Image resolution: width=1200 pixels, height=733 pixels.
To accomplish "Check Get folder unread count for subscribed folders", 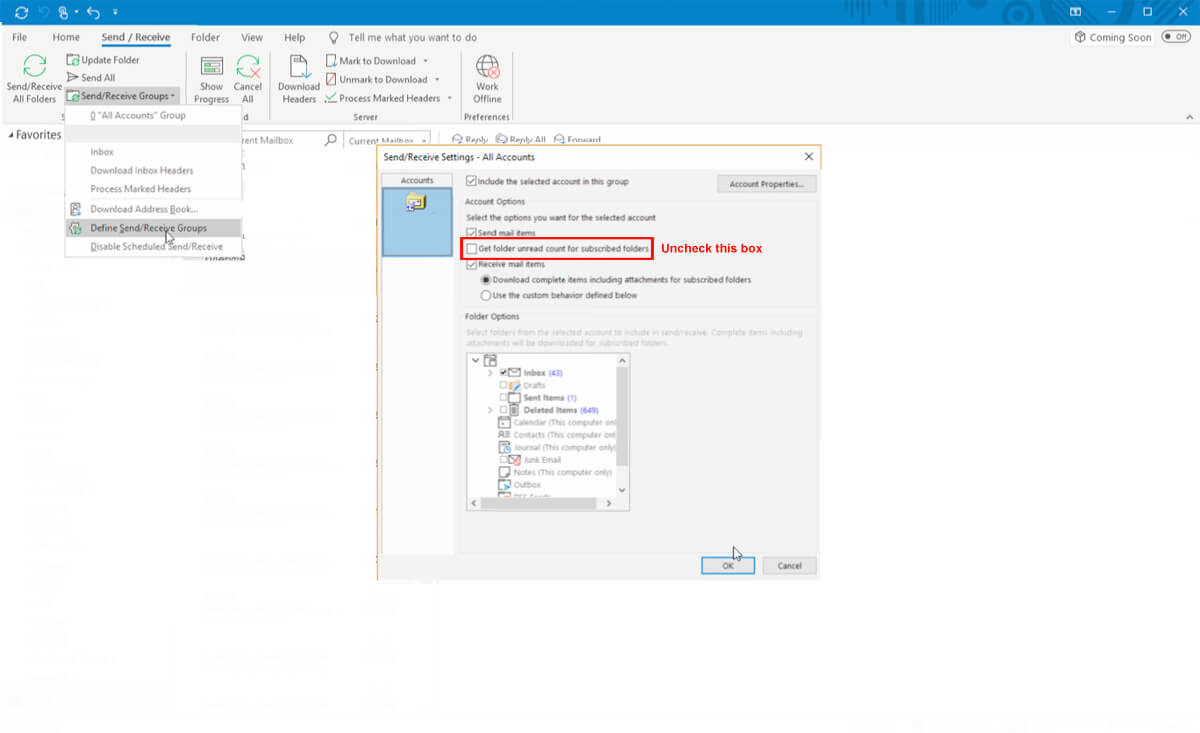I will pyautogui.click(x=472, y=248).
